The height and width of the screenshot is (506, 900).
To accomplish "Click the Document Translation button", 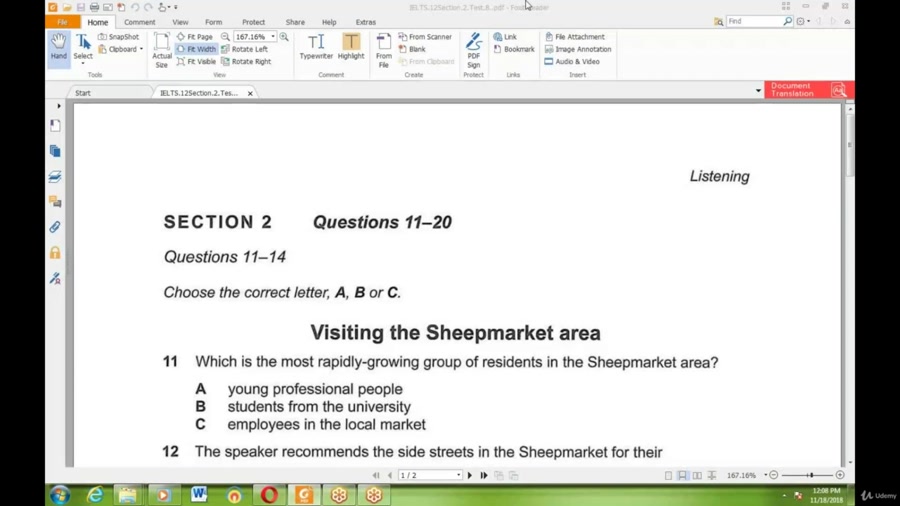I will tap(808, 90).
